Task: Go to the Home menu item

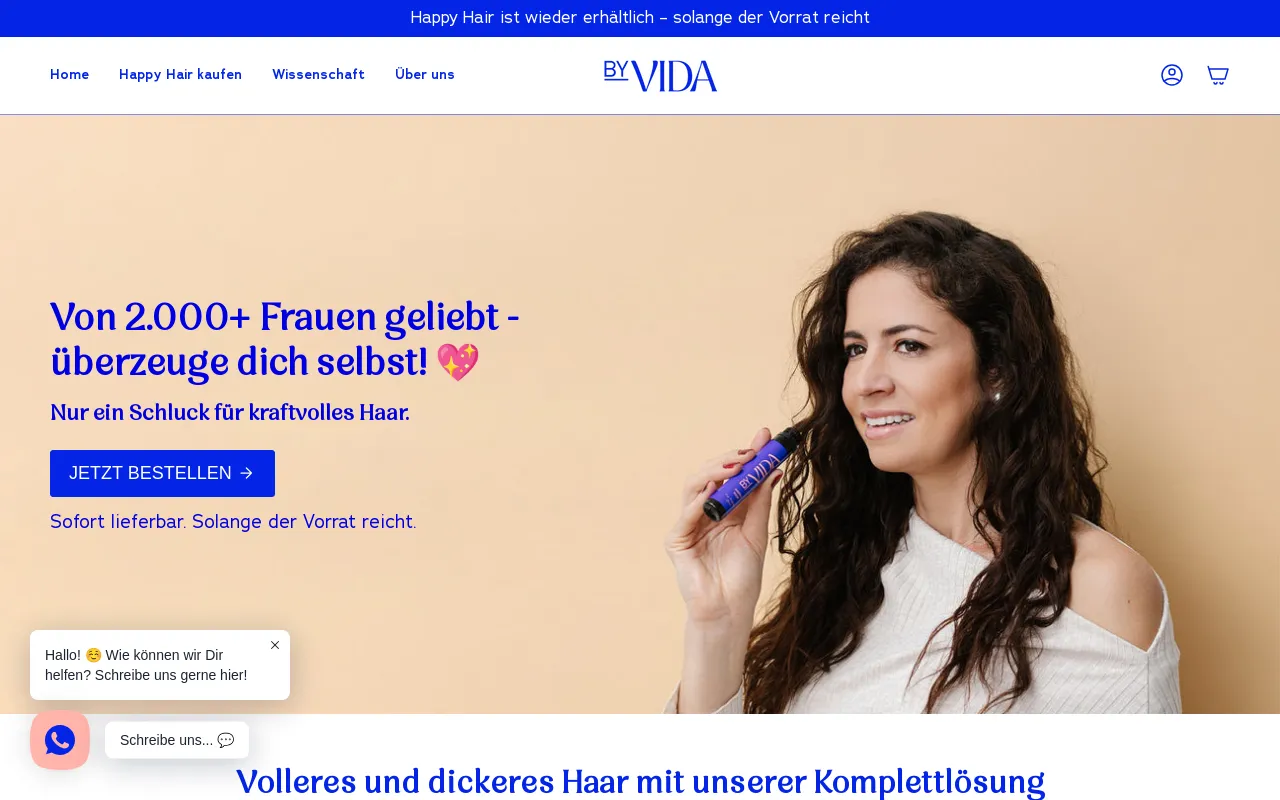Action: (69, 75)
